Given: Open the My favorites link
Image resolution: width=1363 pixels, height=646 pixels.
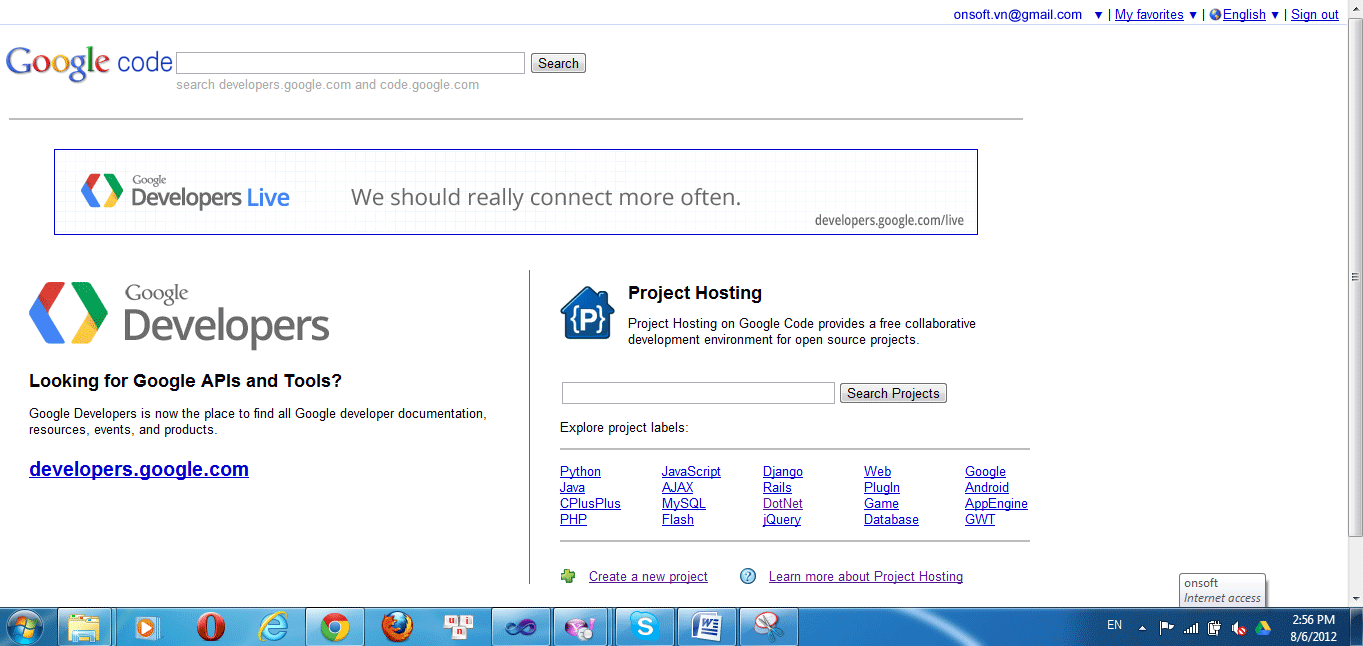Looking at the screenshot, I should click(1149, 15).
